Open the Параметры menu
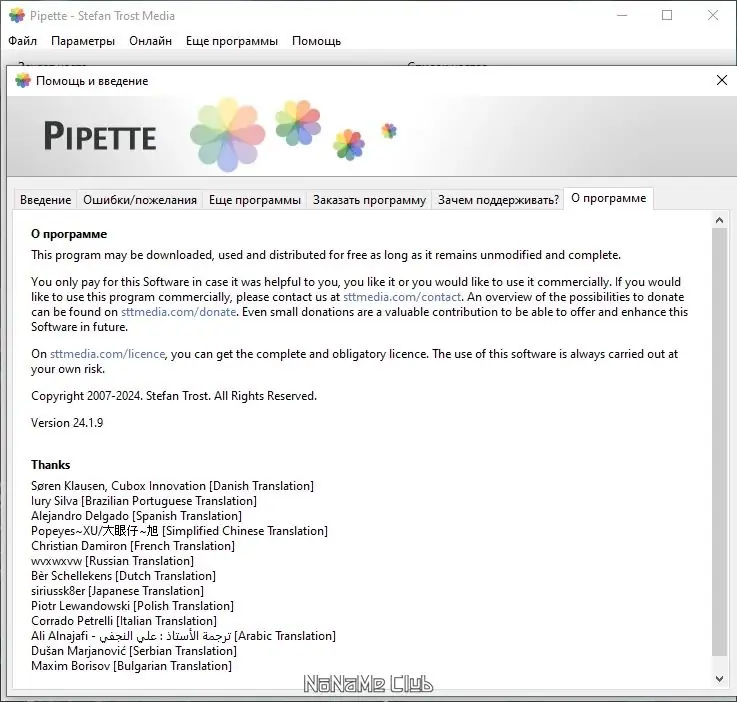This screenshot has width=737, height=702. click(x=83, y=41)
